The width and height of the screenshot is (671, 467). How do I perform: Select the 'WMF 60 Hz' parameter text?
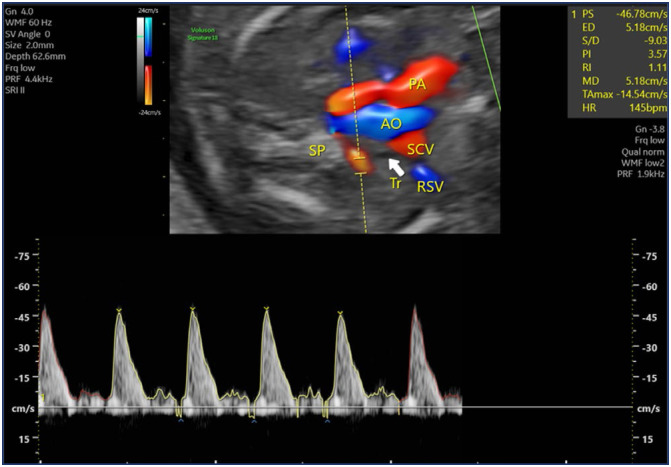click(x=29, y=23)
